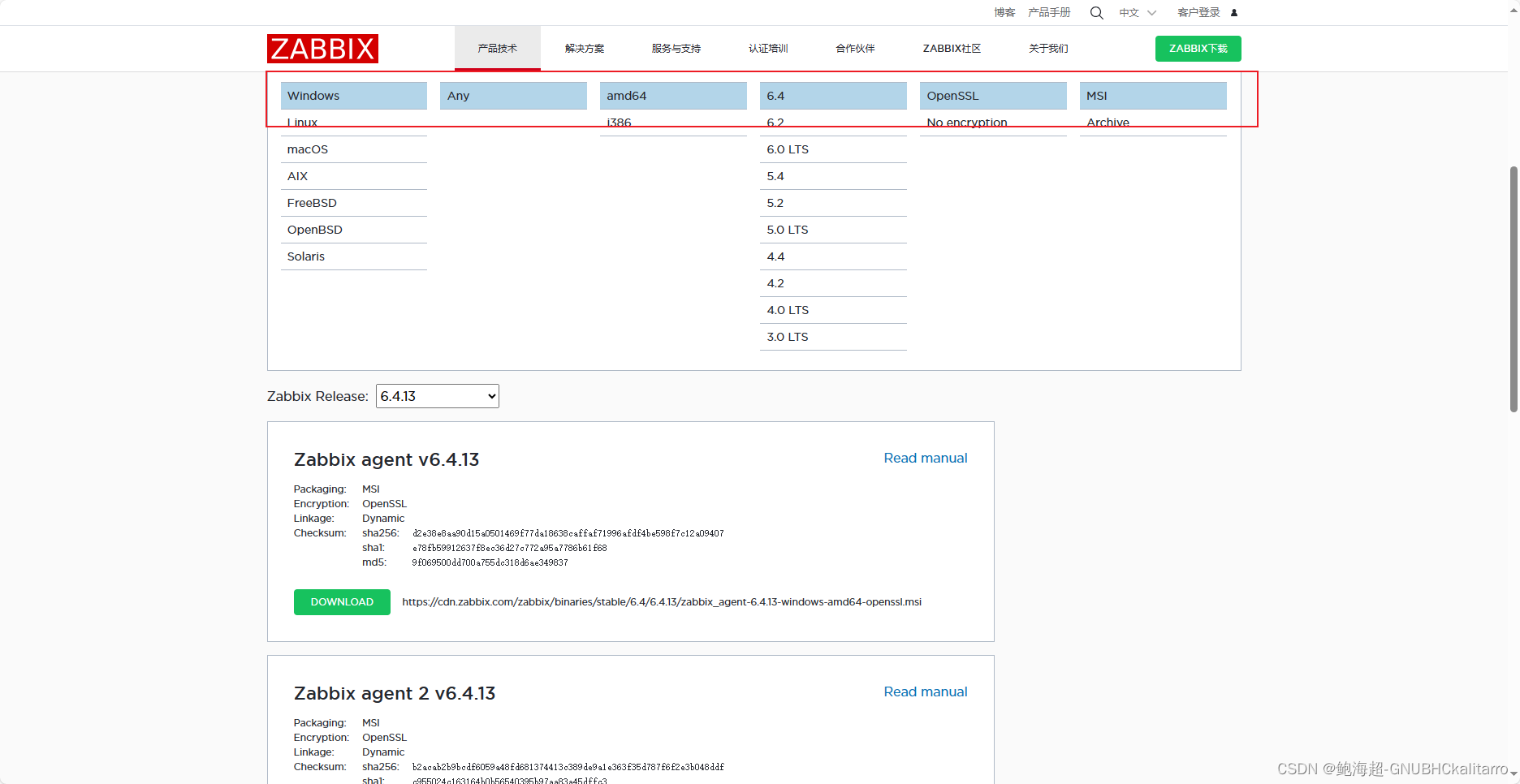Open the ZABBIX社区 menu item
The height and width of the screenshot is (784, 1520).
(x=952, y=49)
